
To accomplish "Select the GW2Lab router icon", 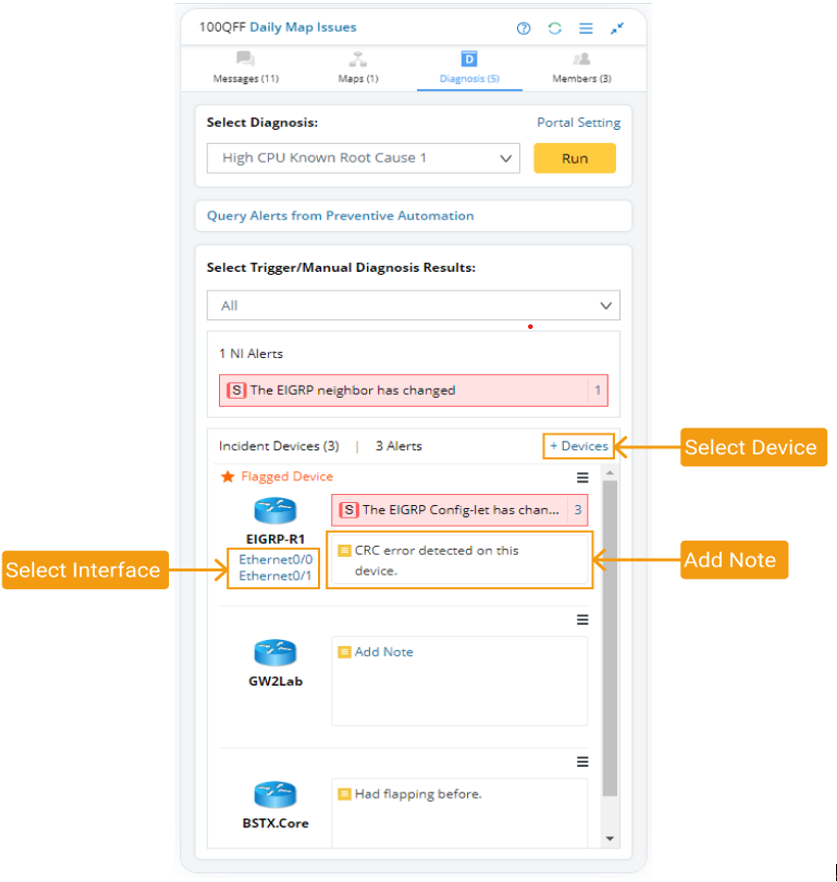I will coord(275,652).
